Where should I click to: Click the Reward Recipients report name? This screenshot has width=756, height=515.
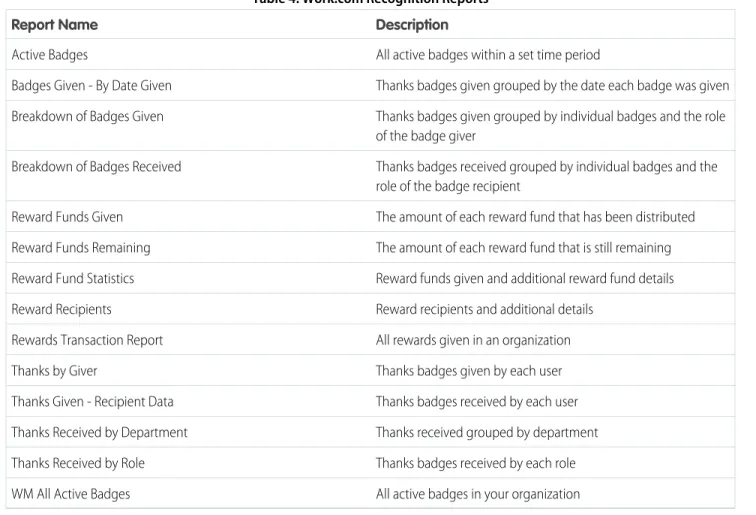coord(61,309)
